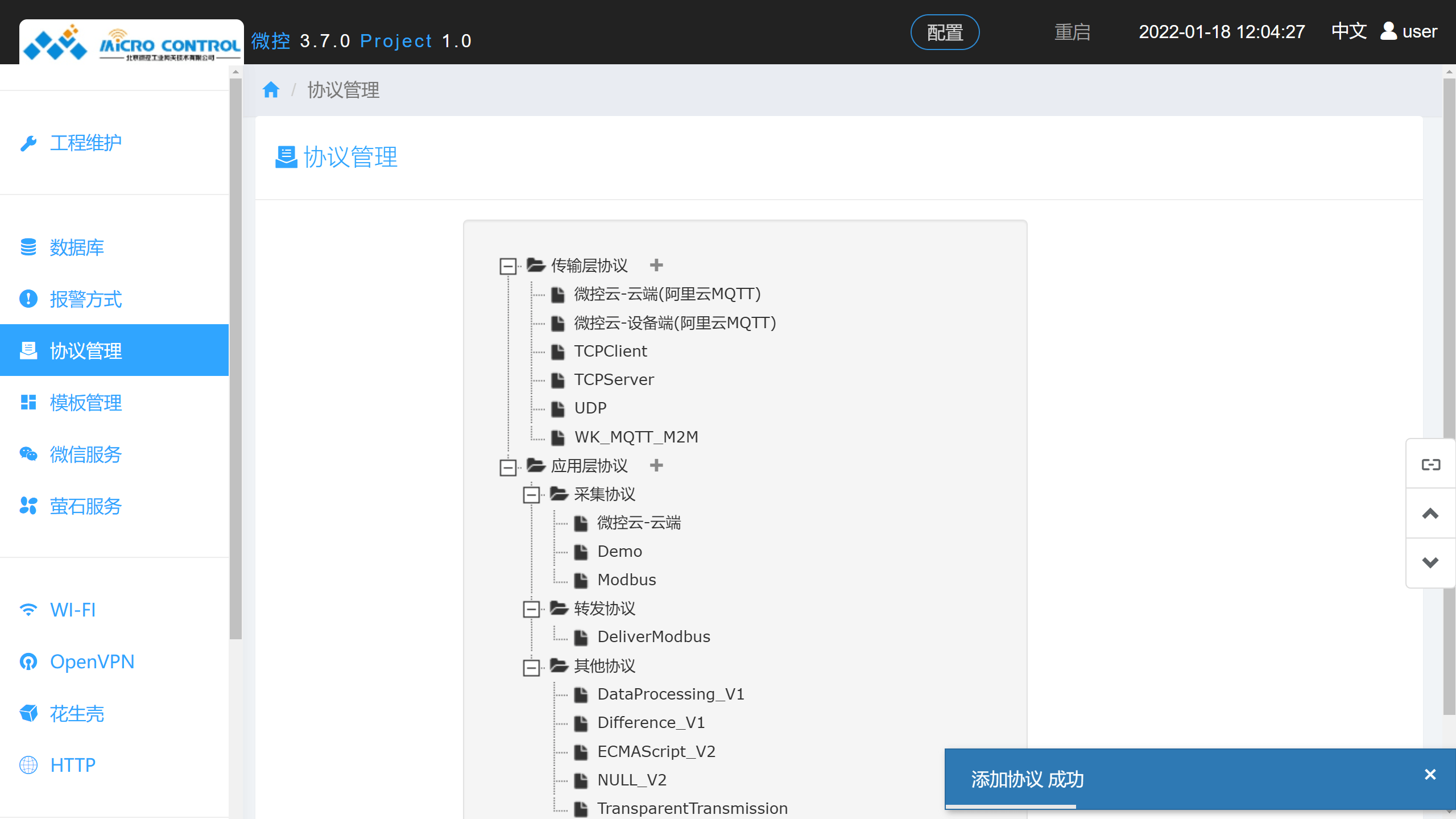The width and height of the screenshot is (1456, 819).
Task: Open the HTTP sidebar menu item
Action: coord(72,765)
